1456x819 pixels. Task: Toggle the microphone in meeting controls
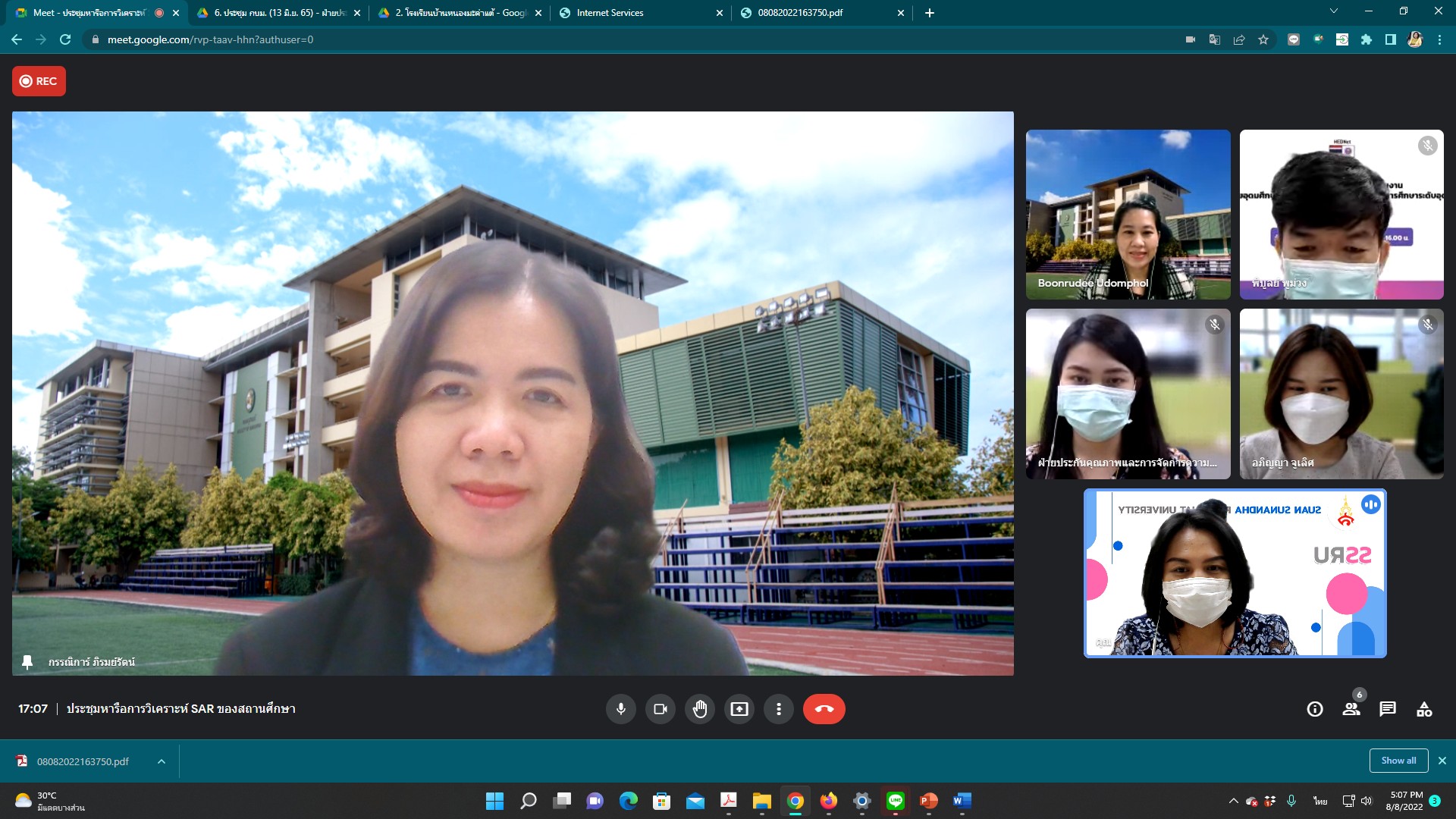coord(620,709)
